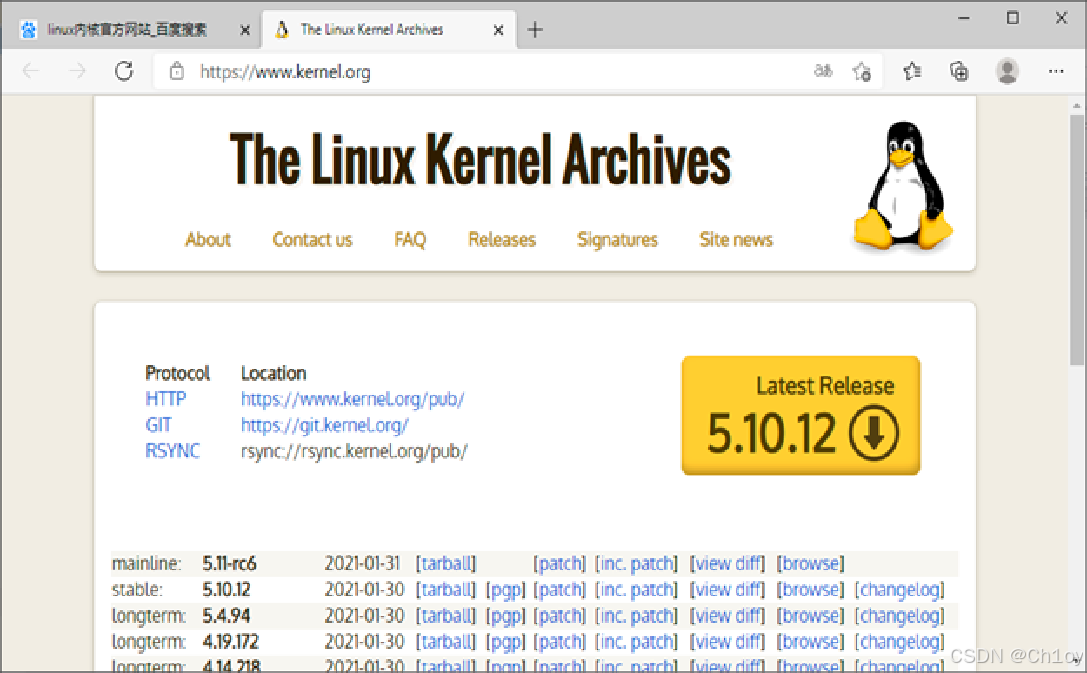The width and height of the screenshot is (1087, 673).
Task: Download the mainline 5.11-rc6 tarball
Action: click(446, 563)
